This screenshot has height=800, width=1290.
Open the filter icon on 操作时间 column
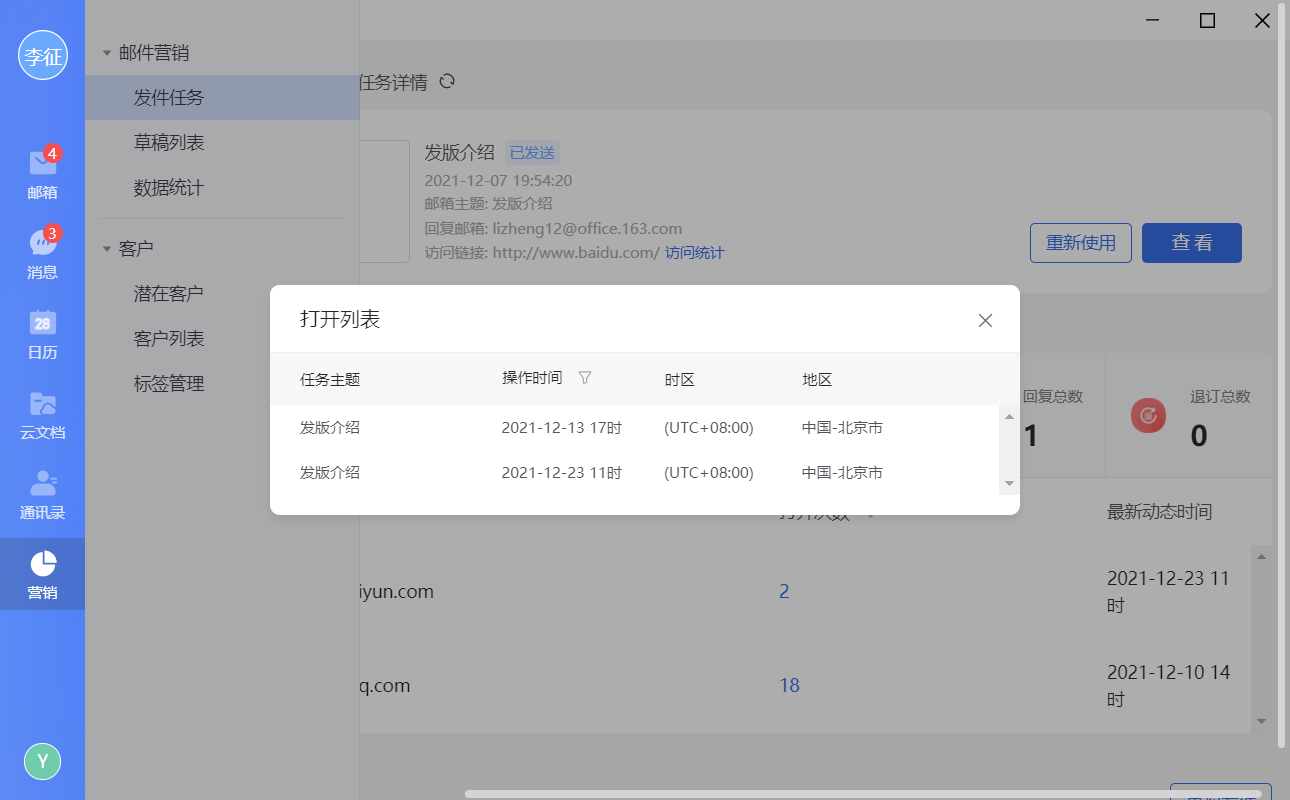pyautogui.click(x=585, y=378)
